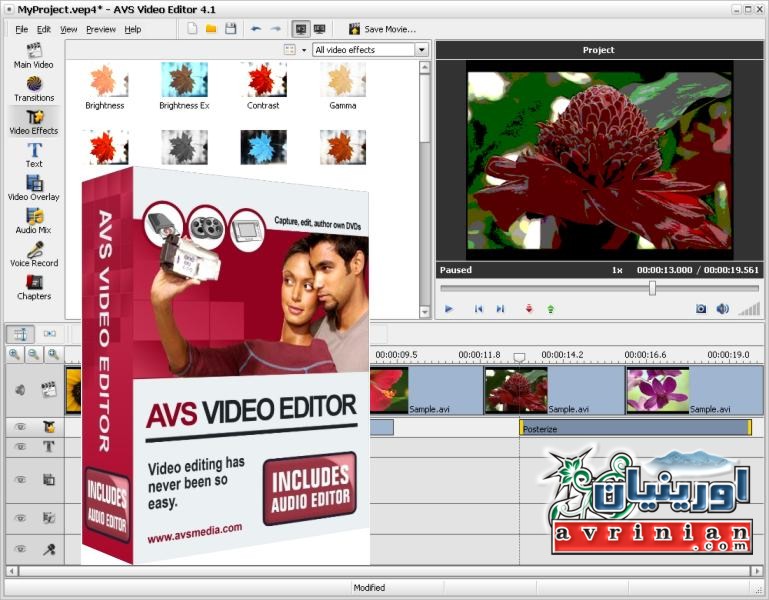Open the Preview menu
Screen dimensions: 769x600
[x=101, y=29]
